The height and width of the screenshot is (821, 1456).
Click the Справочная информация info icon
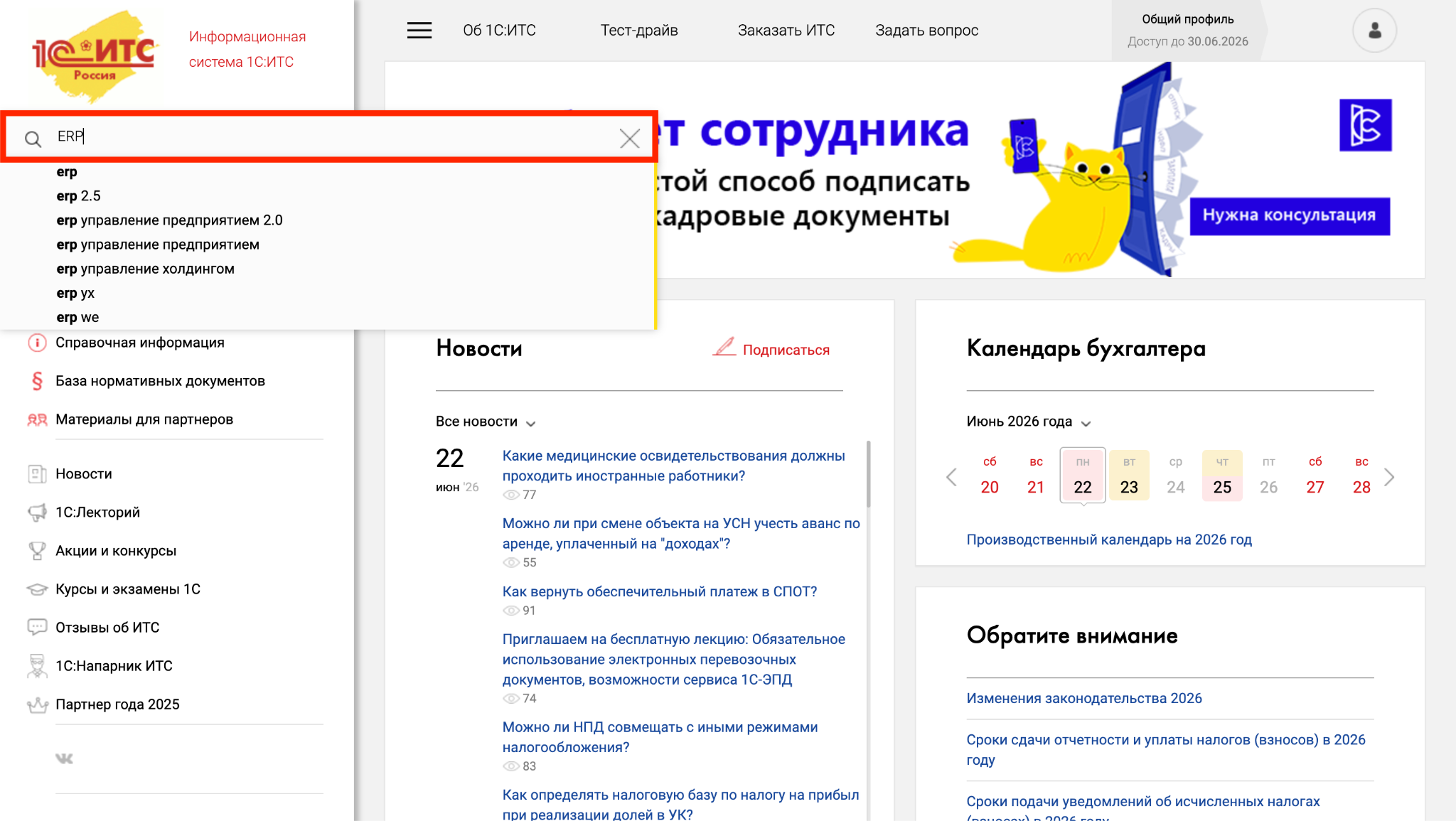pos(37,343)
